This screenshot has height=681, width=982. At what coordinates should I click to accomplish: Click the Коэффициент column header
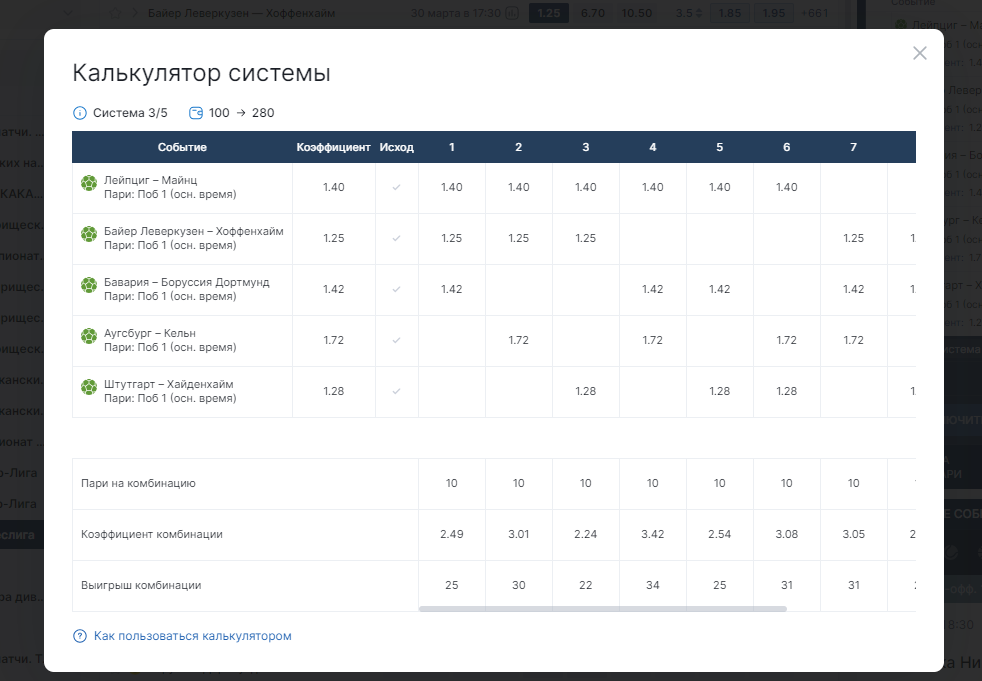pos(333,147)
